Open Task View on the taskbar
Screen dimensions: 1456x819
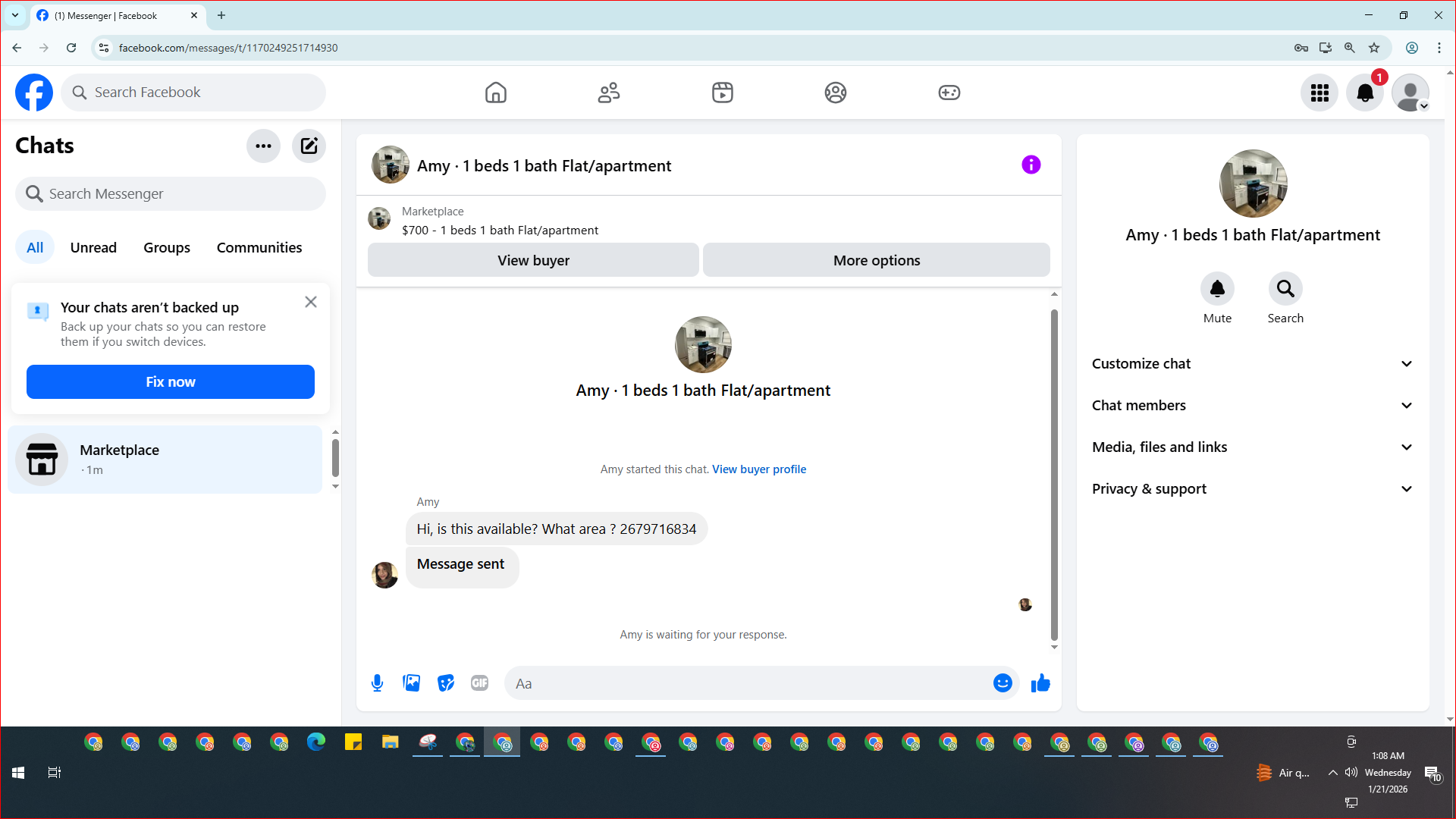point(54,773)
